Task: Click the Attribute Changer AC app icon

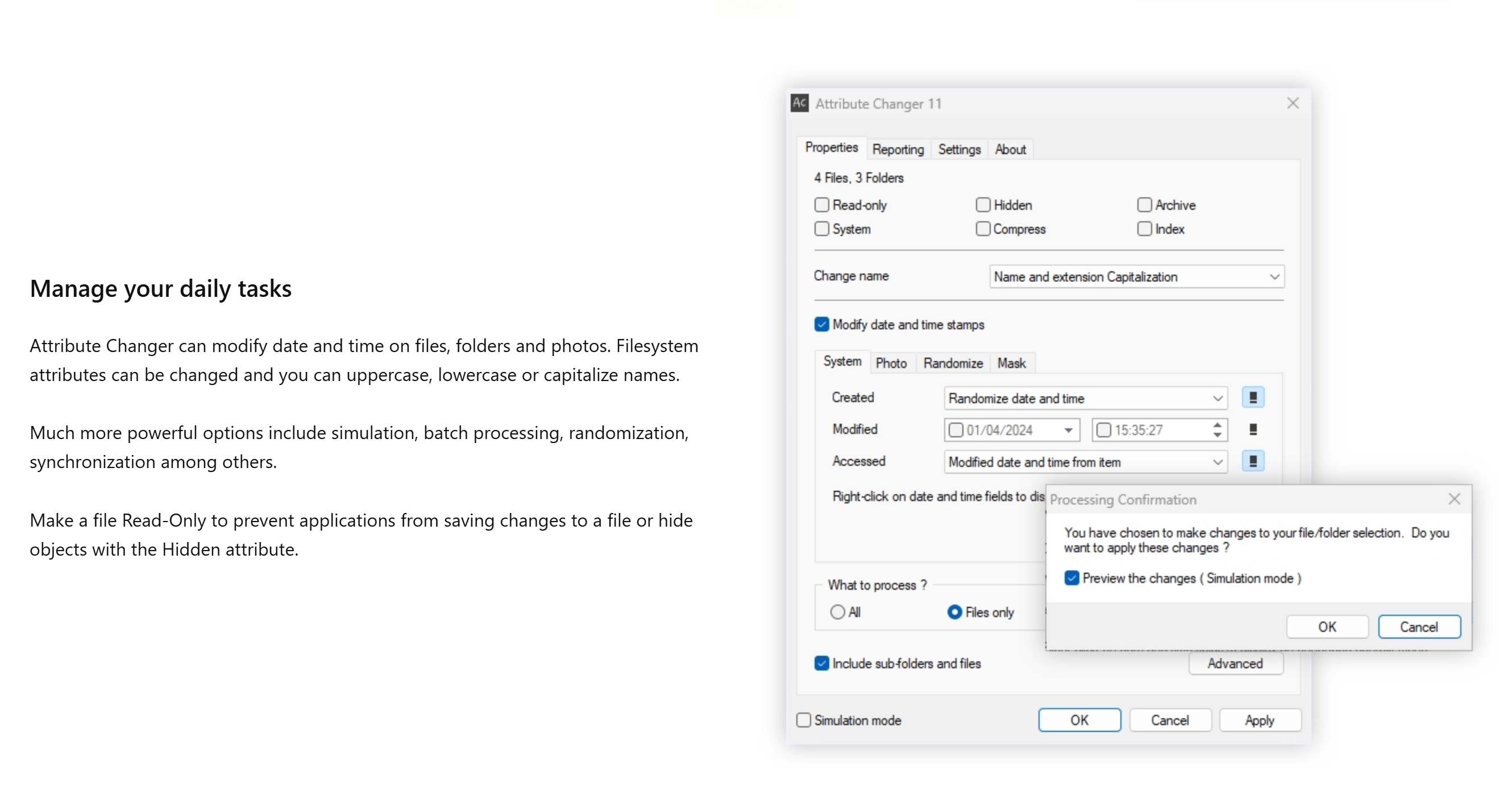Action: click(x=799, y=104)
